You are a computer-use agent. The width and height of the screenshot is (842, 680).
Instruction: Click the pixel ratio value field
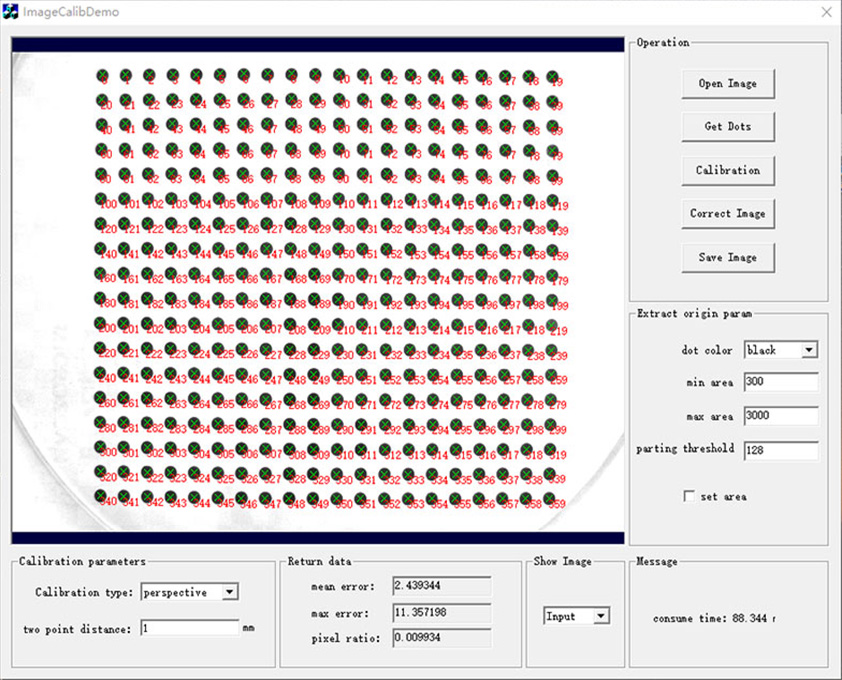coord(441,636)
